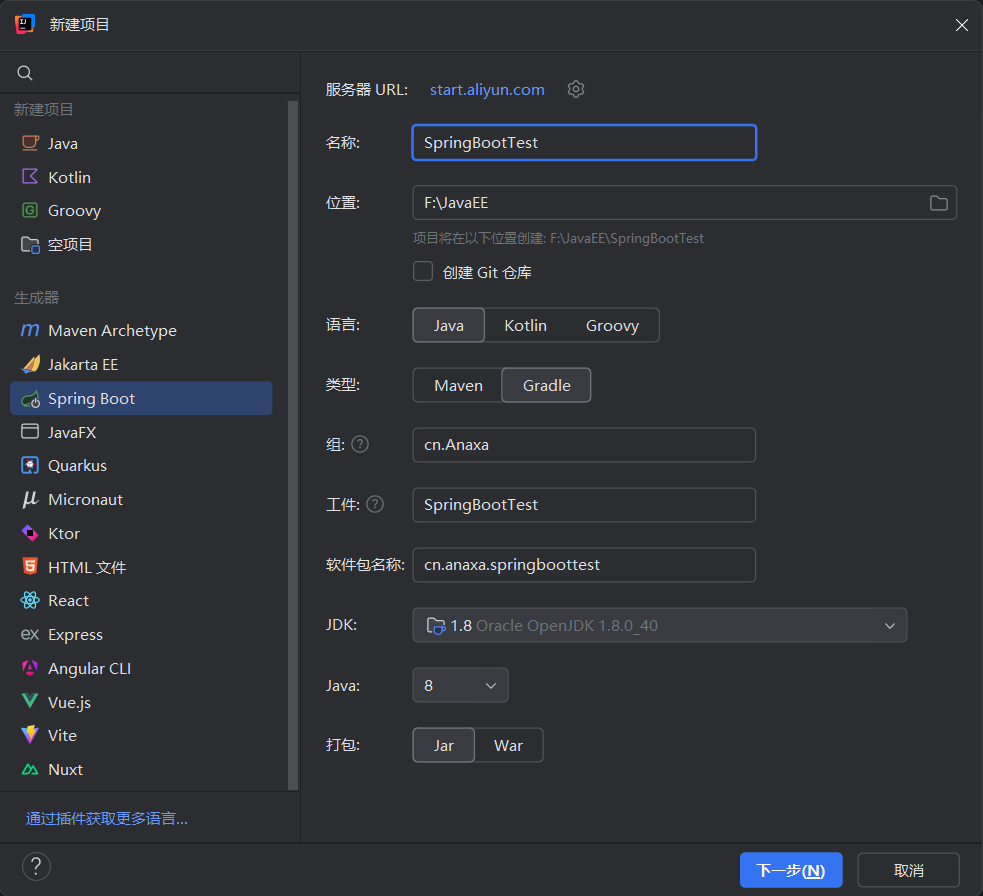Show help for 工件 (artifact) field
The height and width of the screenshot is (896, 983).
375,504
